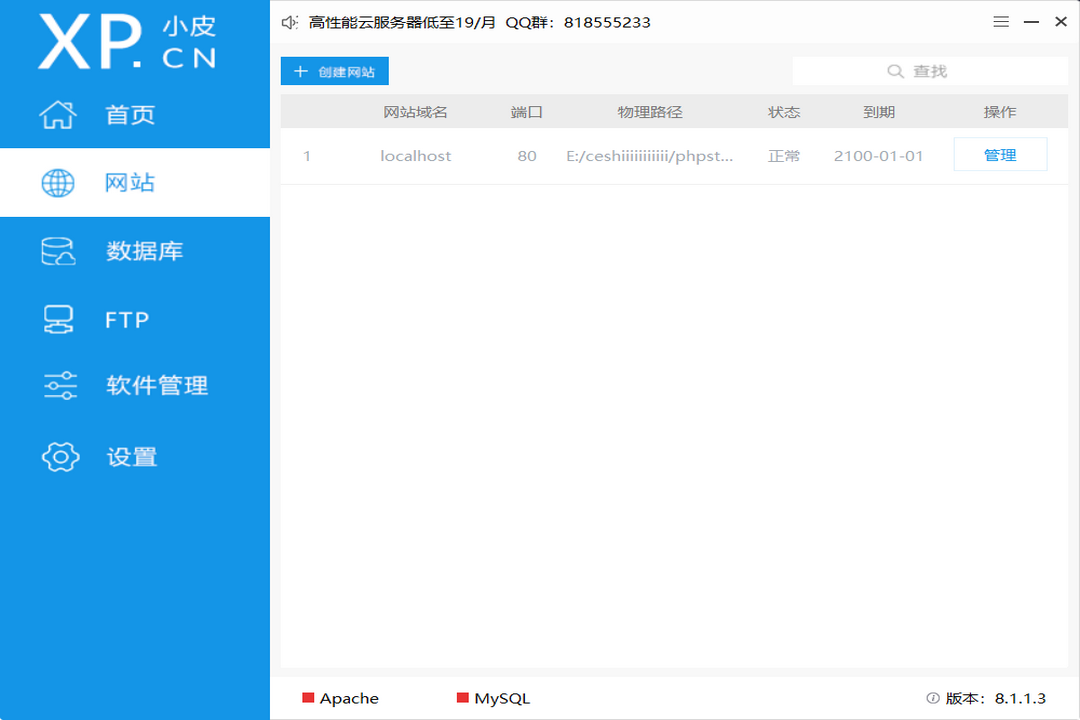Click the 数据库 database icon

58,251
